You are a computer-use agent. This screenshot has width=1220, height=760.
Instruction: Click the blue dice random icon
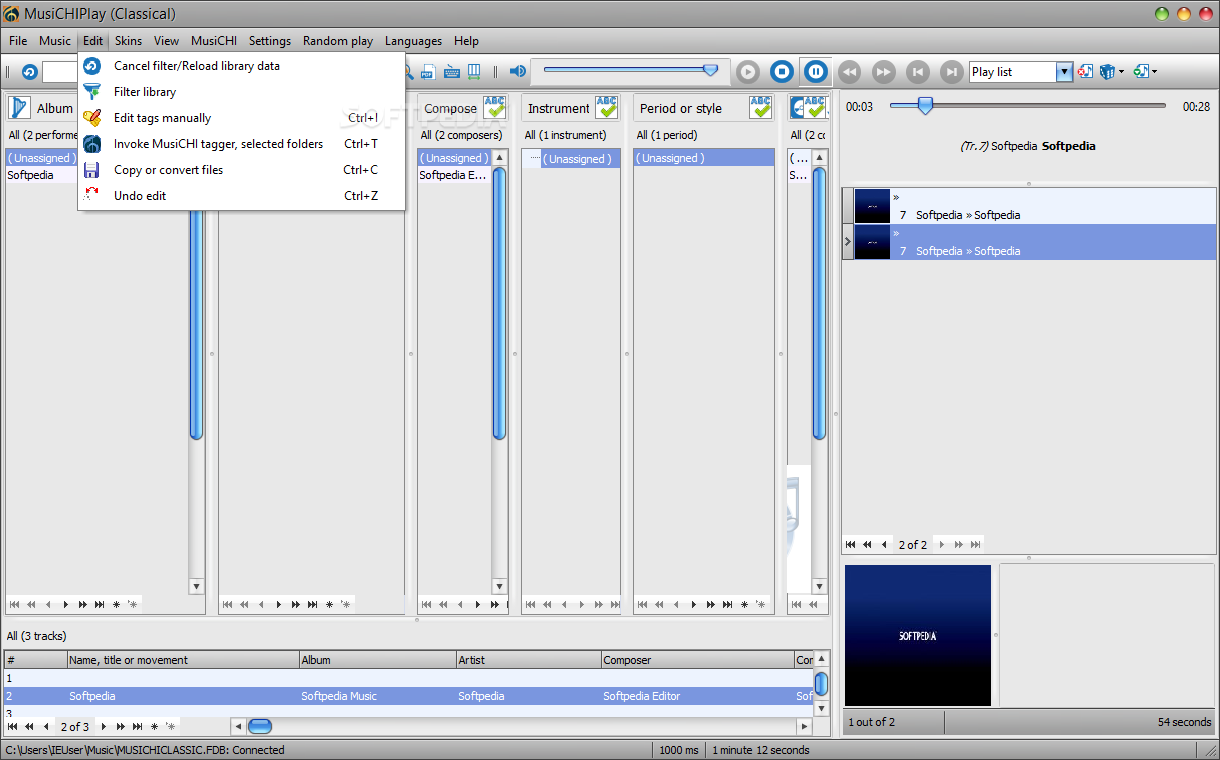1107,72
